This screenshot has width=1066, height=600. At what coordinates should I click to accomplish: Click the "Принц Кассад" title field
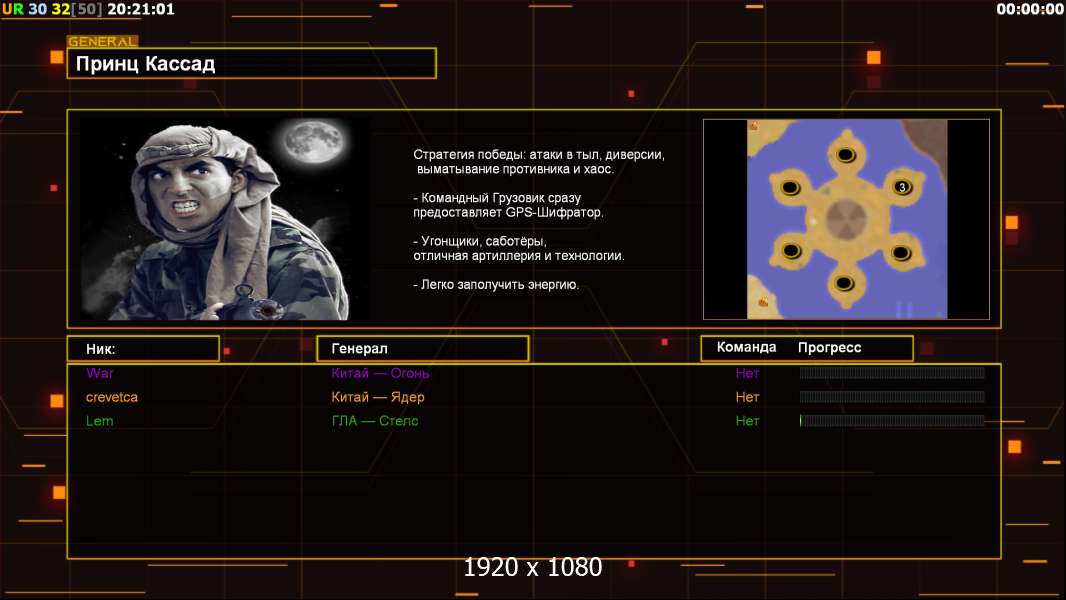252,63
